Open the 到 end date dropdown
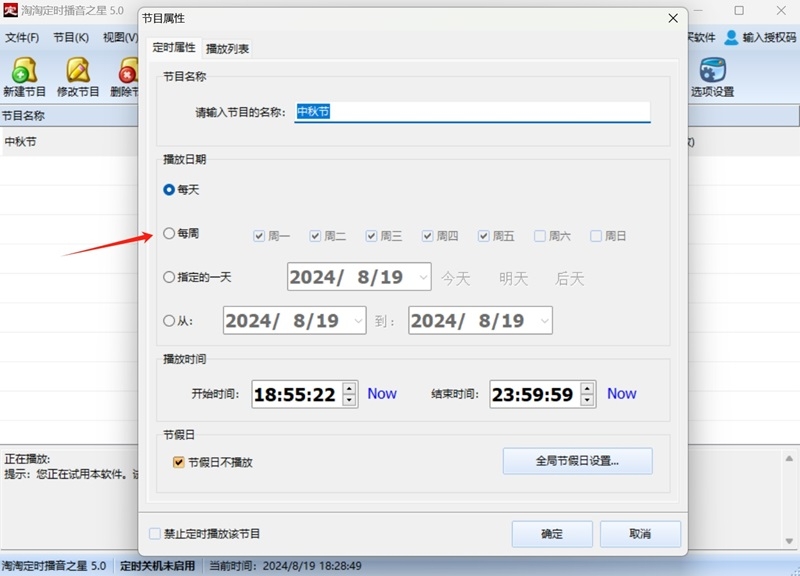The height and width of the screenshot is (576, 800). pyautogui.click(x=545, y=321)
